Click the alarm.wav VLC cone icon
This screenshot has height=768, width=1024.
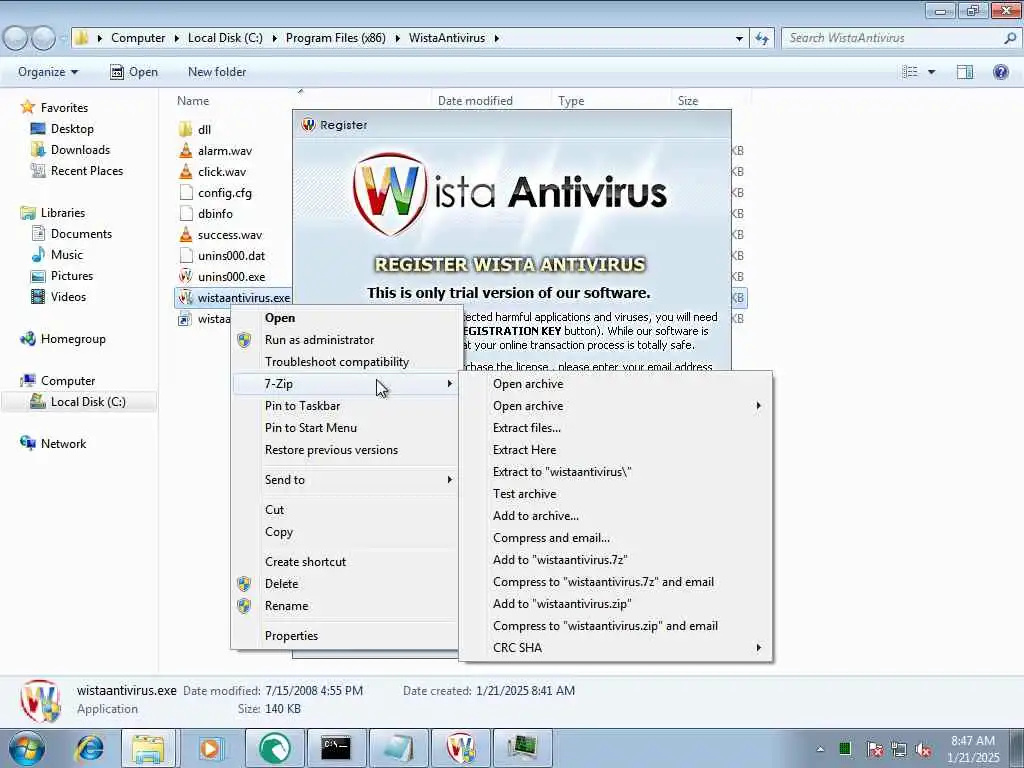[x=185, y=150]
